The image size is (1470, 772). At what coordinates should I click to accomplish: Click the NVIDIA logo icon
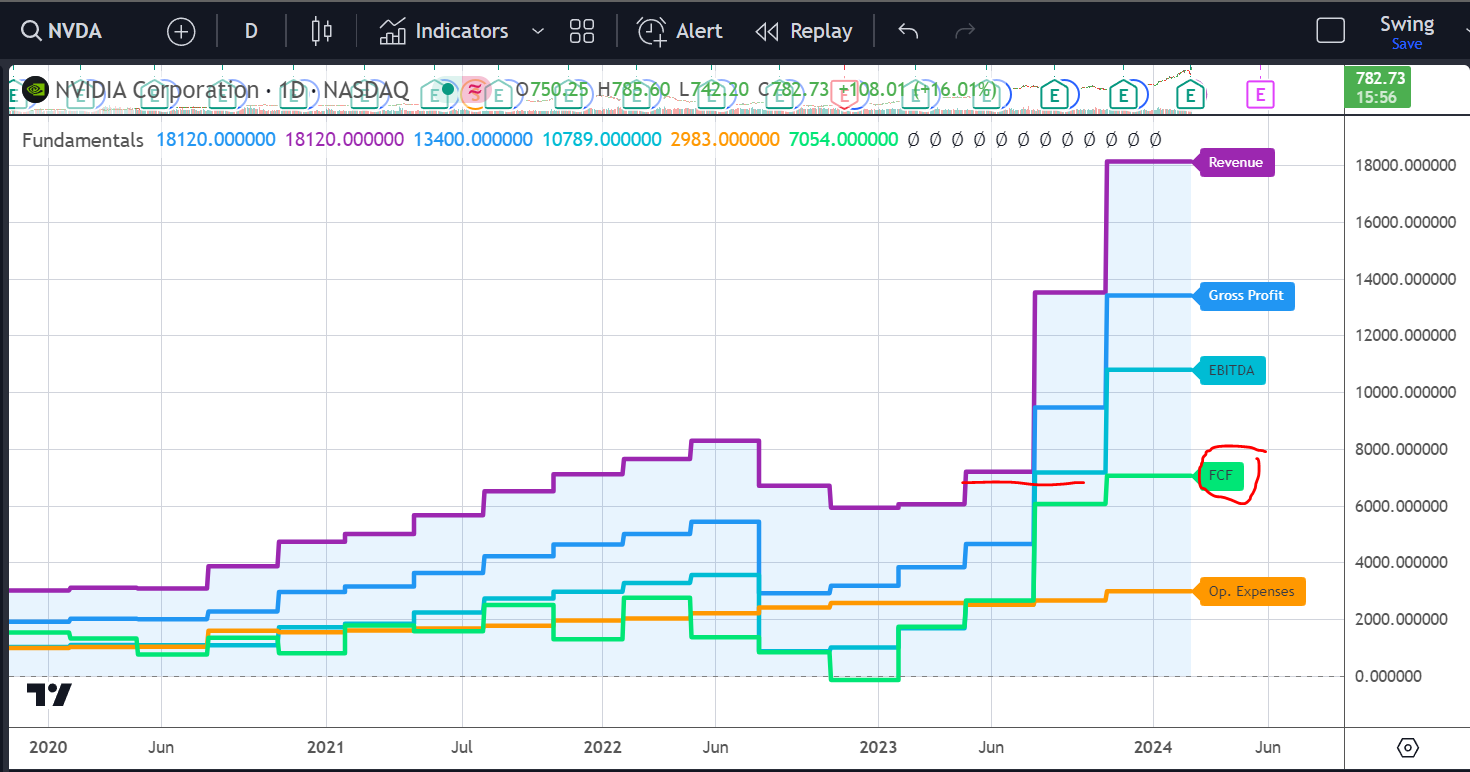tap(35, 89)
